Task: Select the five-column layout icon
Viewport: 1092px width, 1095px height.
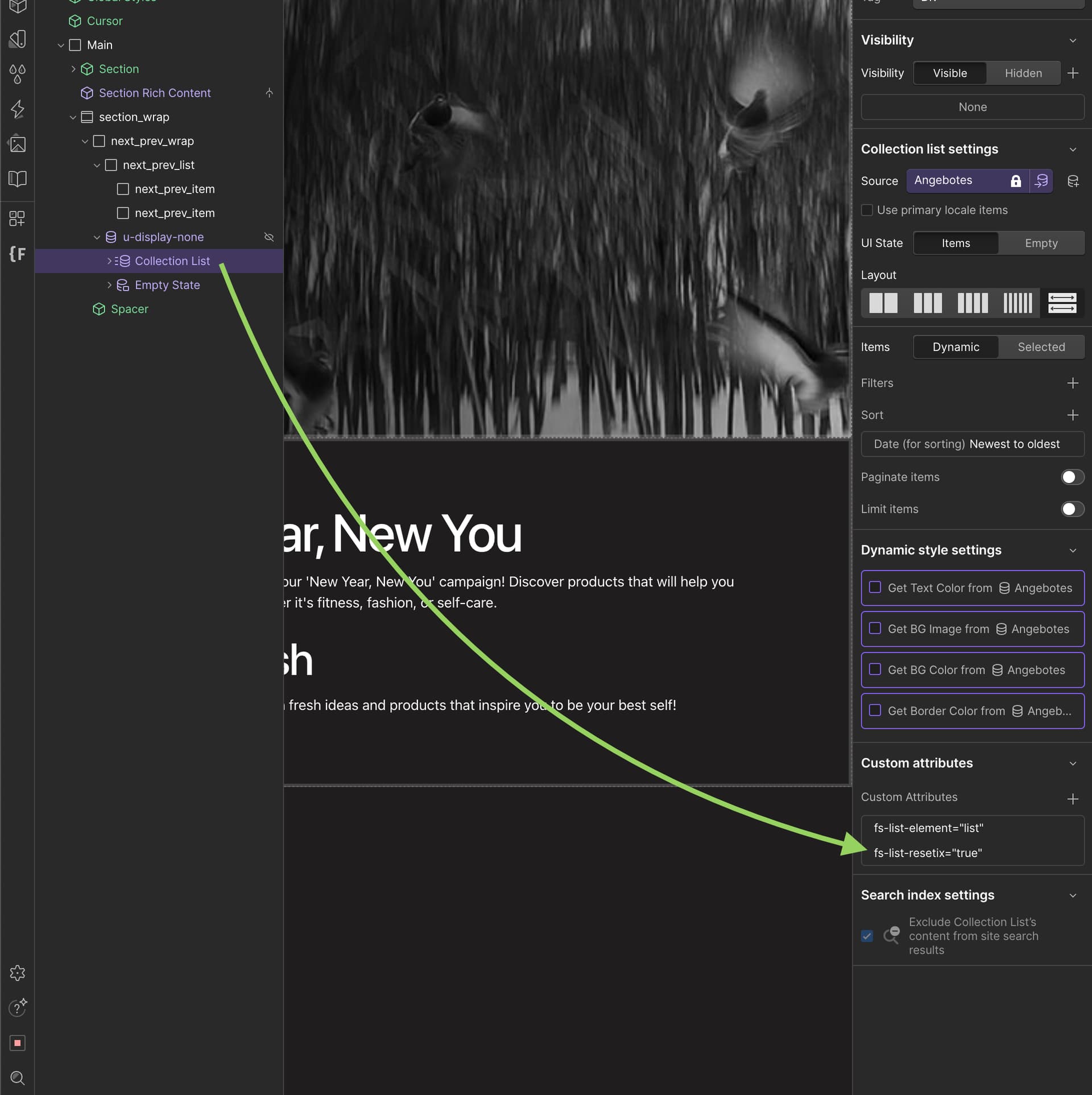Action: tap(1017, 303)
